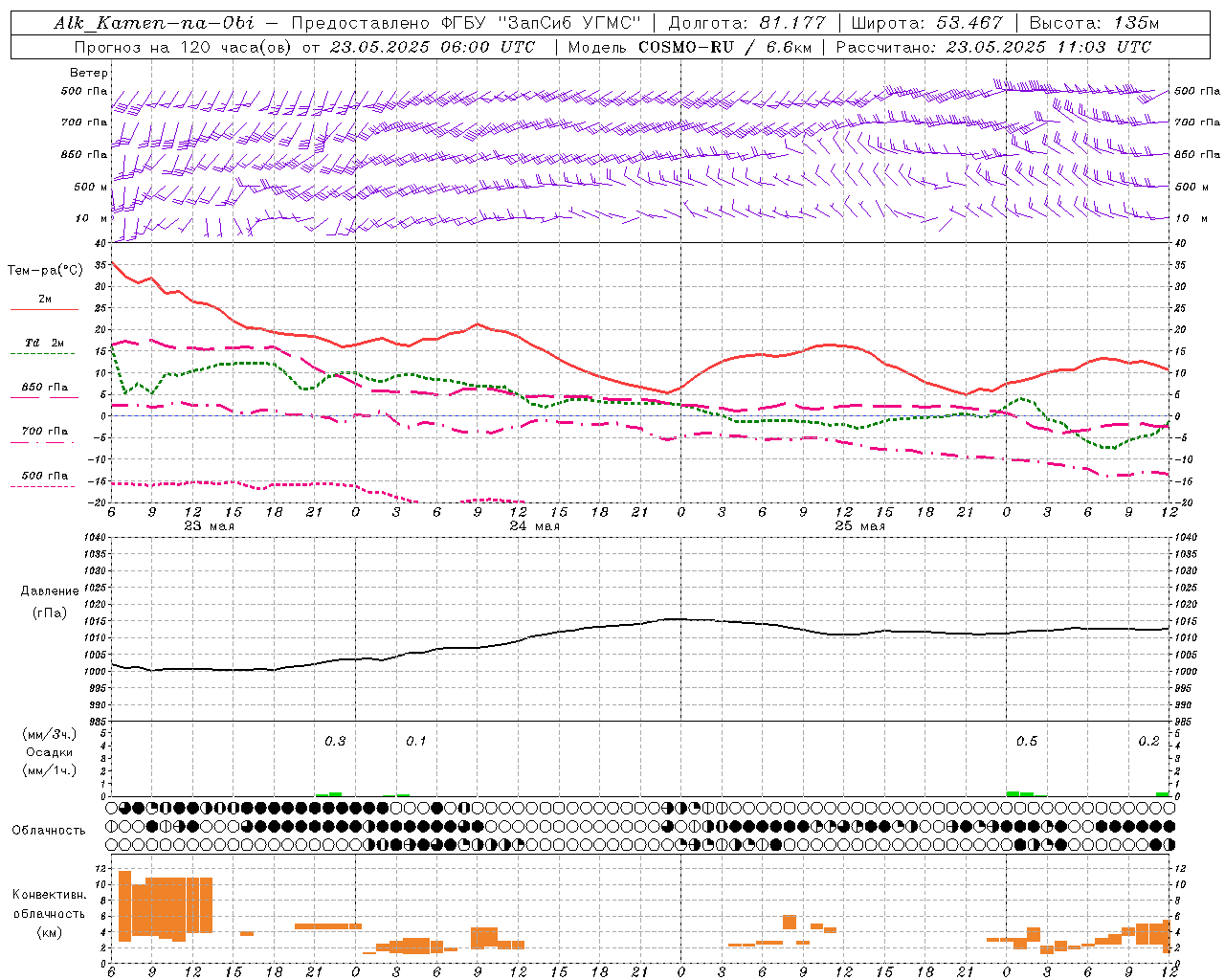Click the station name Alk_Kamen-na-Obi
The height and width of the screenshot is (980, 1225).
pyautogui.click(x=154, y=23)
